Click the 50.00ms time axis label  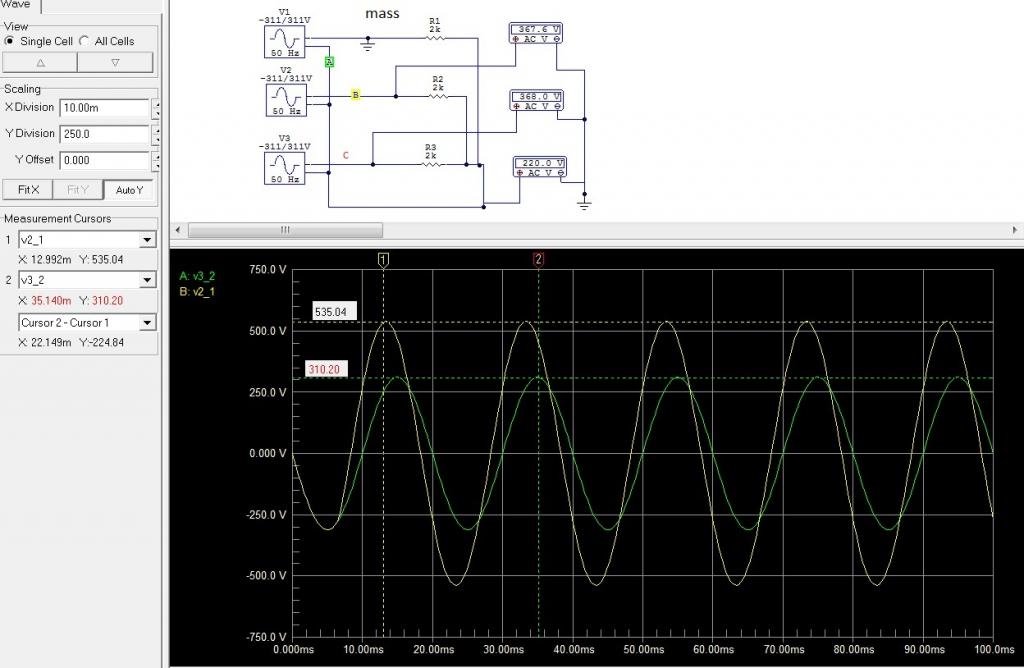643,649
